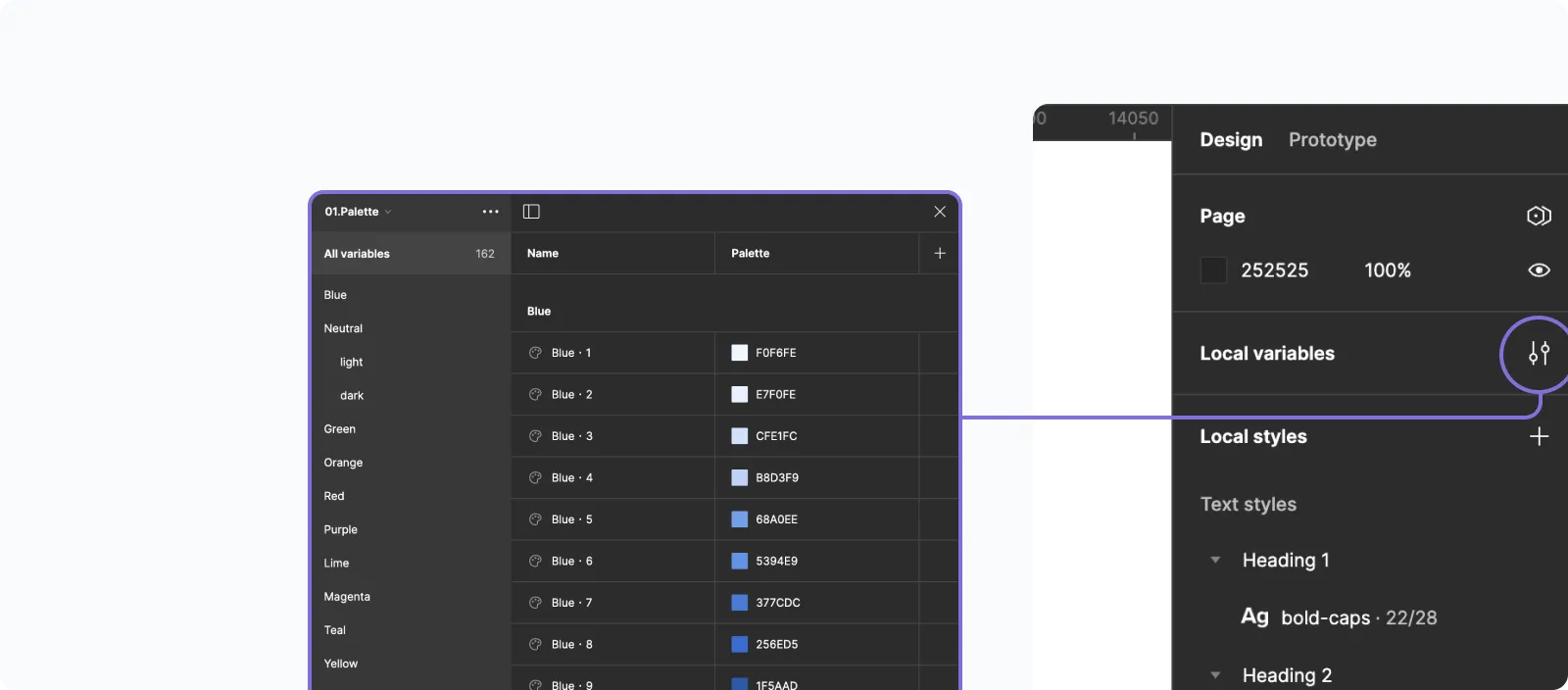Click the B8D3F9 color swatch for Blue 4
The image size is (1568, 690).
(x=740, y=477)
